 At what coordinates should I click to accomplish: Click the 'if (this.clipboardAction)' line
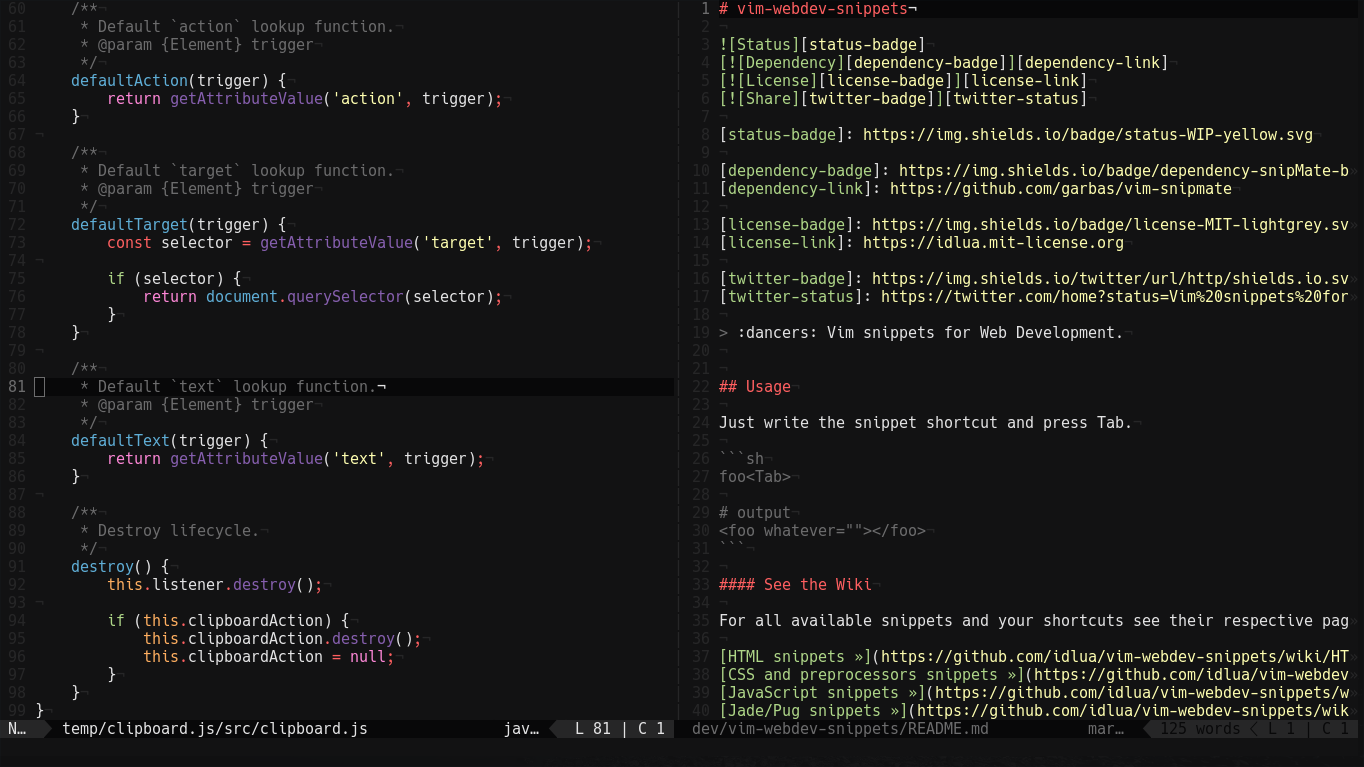[228, 620]
